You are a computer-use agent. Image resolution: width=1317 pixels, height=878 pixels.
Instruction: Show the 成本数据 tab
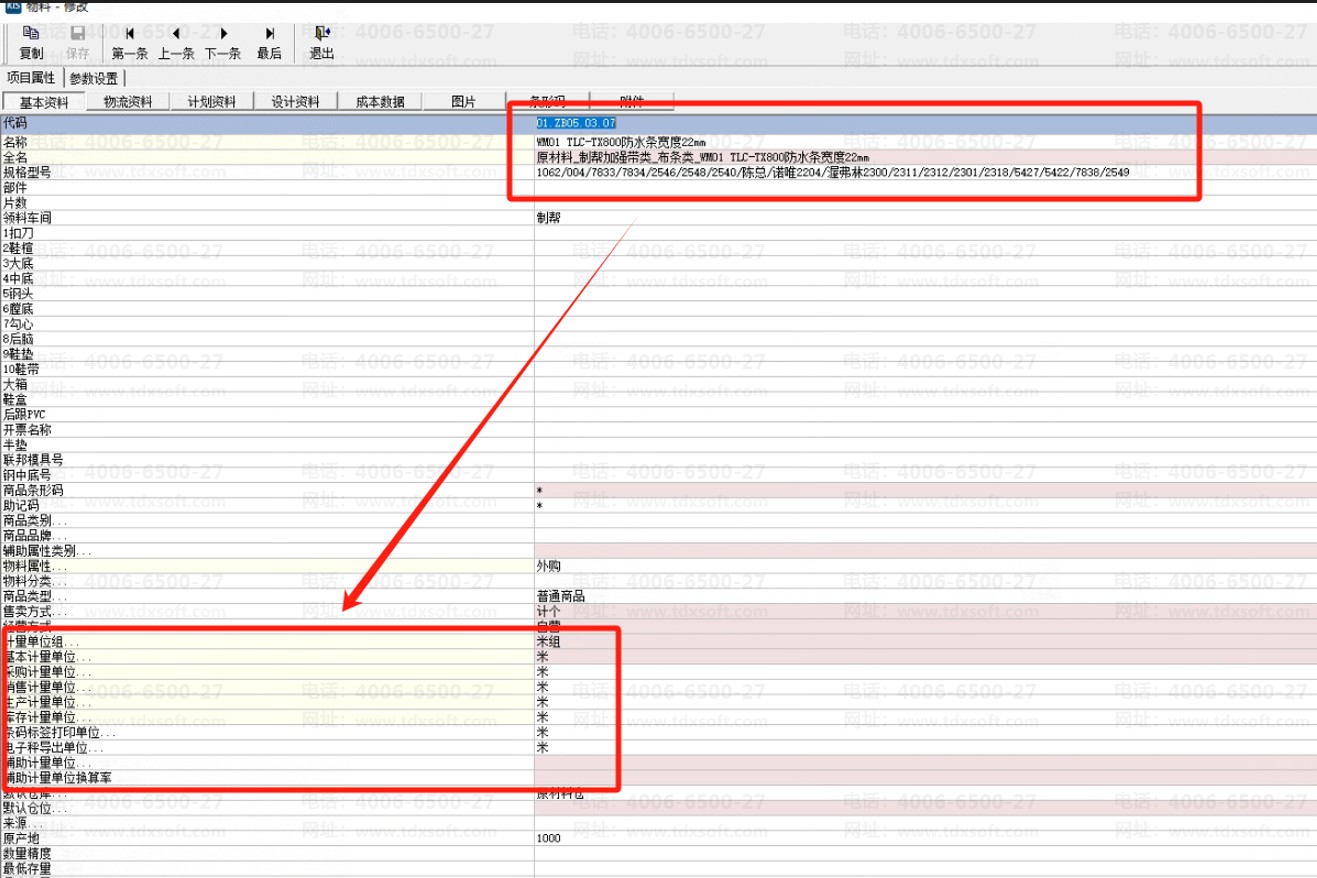[379, 102]
